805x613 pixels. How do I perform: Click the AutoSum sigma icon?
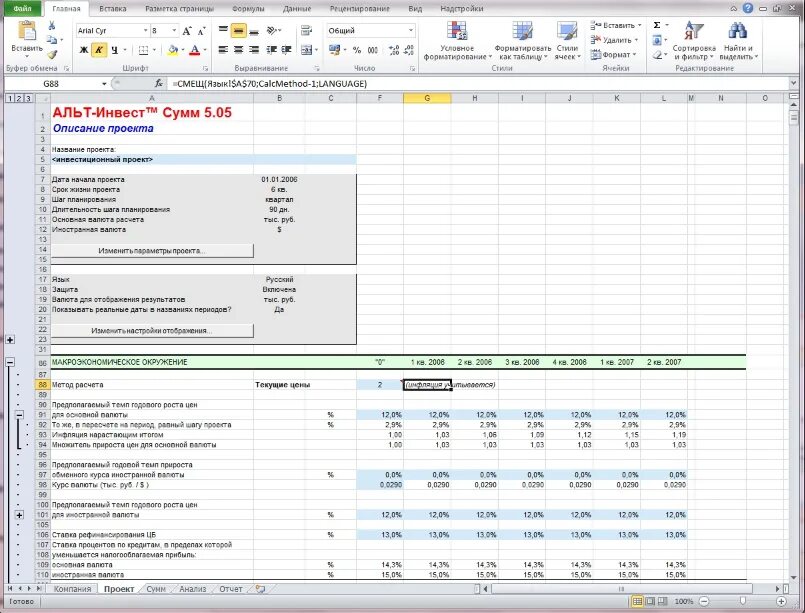(x=657, y=25)
